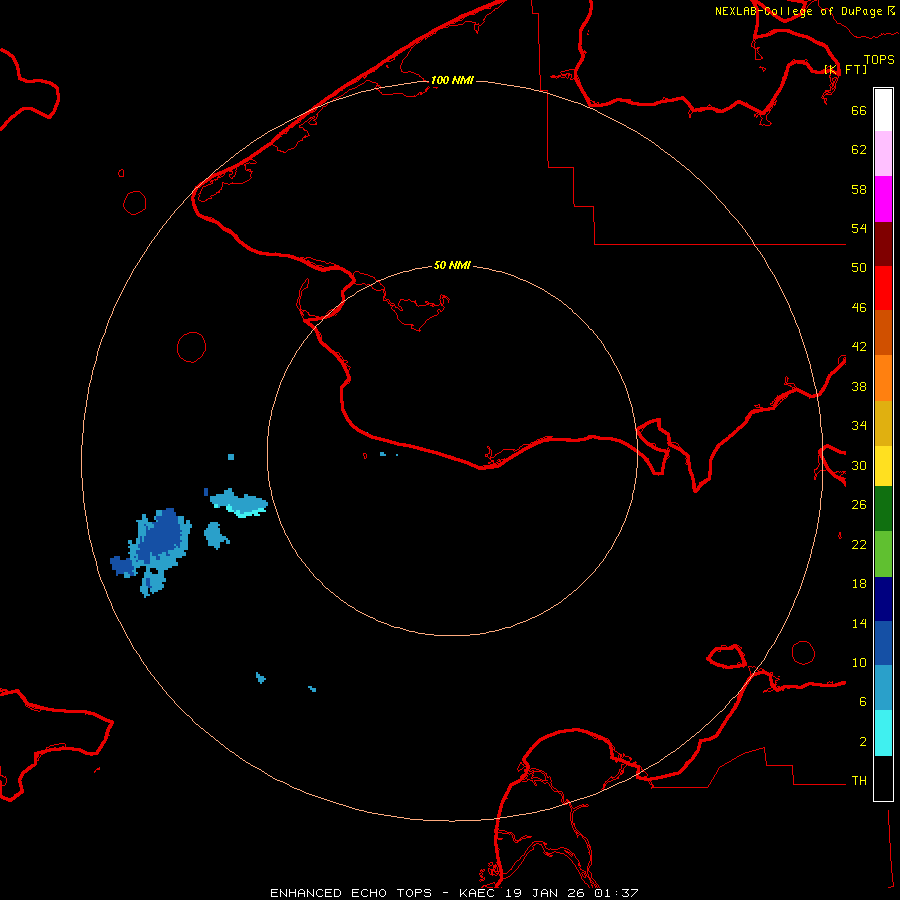Click the legend value 10
The height and width of the screenshot is (900, 900).
tap(859, 662)
